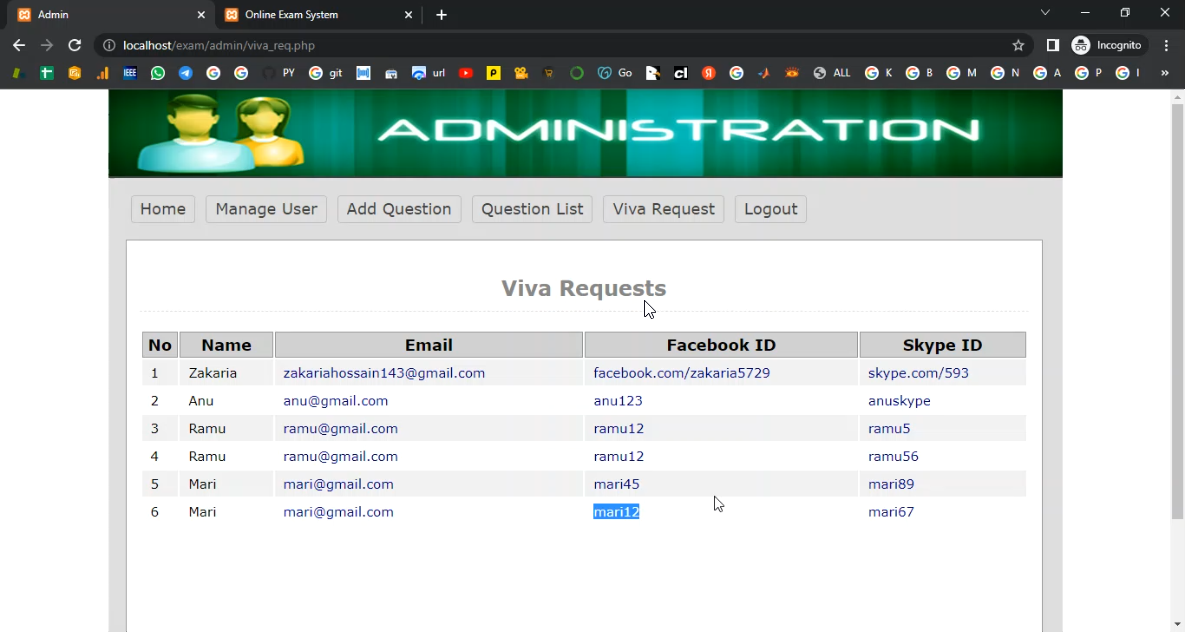Open the Chrome three-dot menu
The height and width of the screenshot is (632, 1185).
1166,45
